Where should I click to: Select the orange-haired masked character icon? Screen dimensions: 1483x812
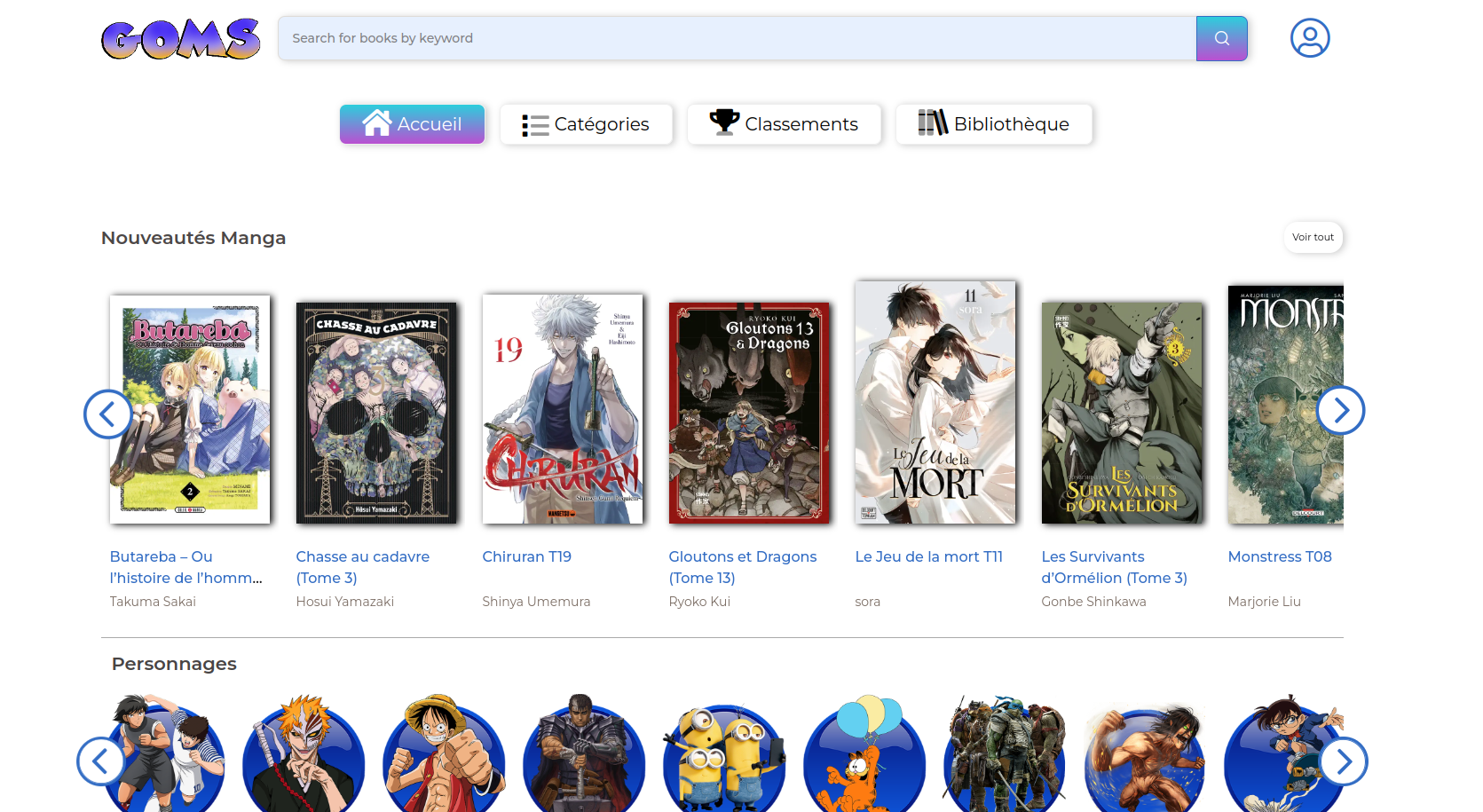[304, 754]
